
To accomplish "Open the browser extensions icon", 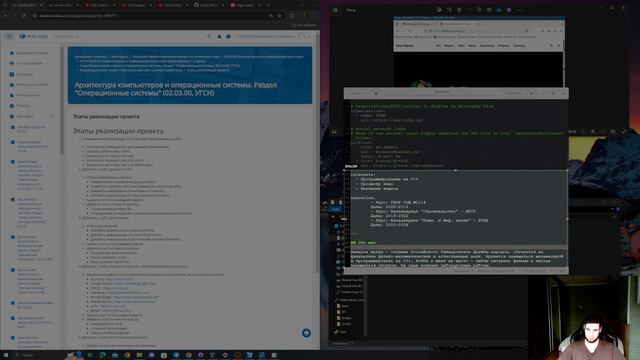I will coord(292,16).
